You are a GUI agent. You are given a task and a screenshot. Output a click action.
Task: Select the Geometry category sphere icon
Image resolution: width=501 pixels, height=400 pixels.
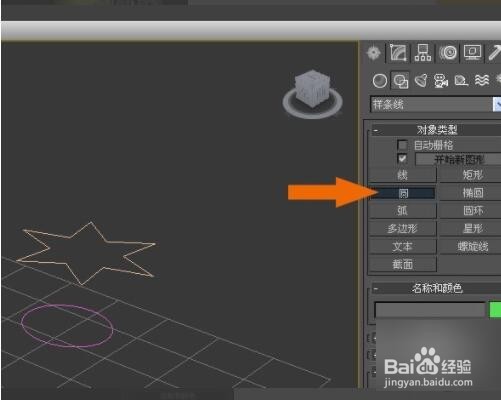click(x=380, y=81)
